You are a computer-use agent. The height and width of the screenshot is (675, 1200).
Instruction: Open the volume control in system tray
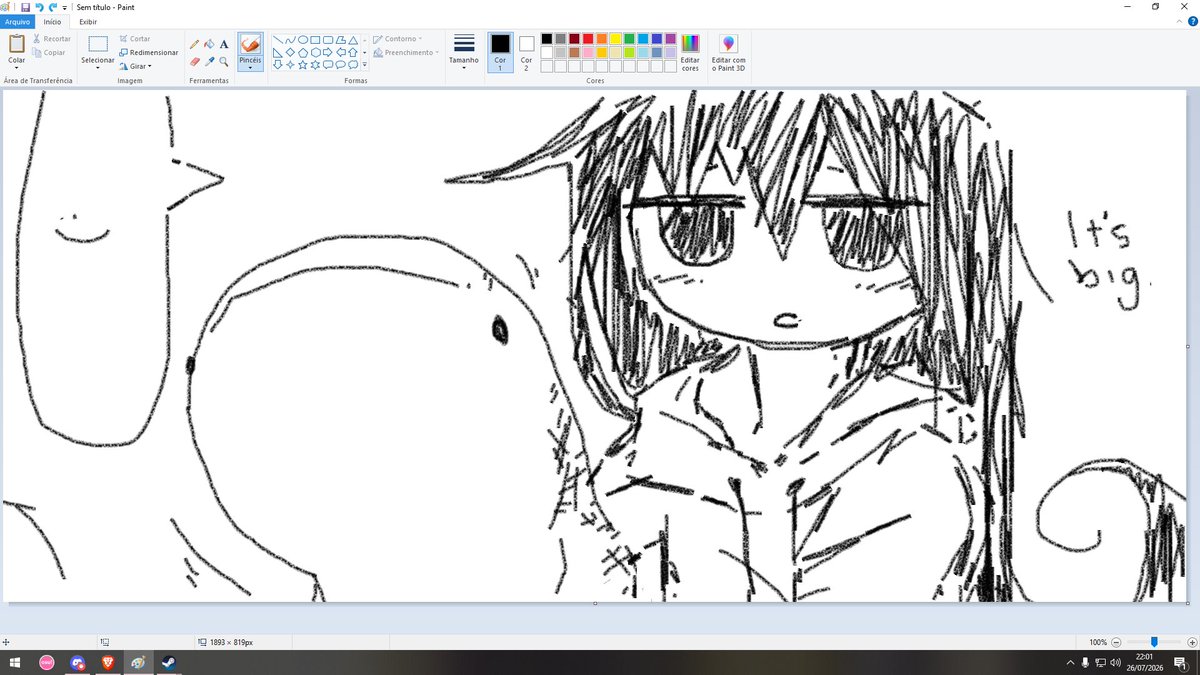point(1115,663)
